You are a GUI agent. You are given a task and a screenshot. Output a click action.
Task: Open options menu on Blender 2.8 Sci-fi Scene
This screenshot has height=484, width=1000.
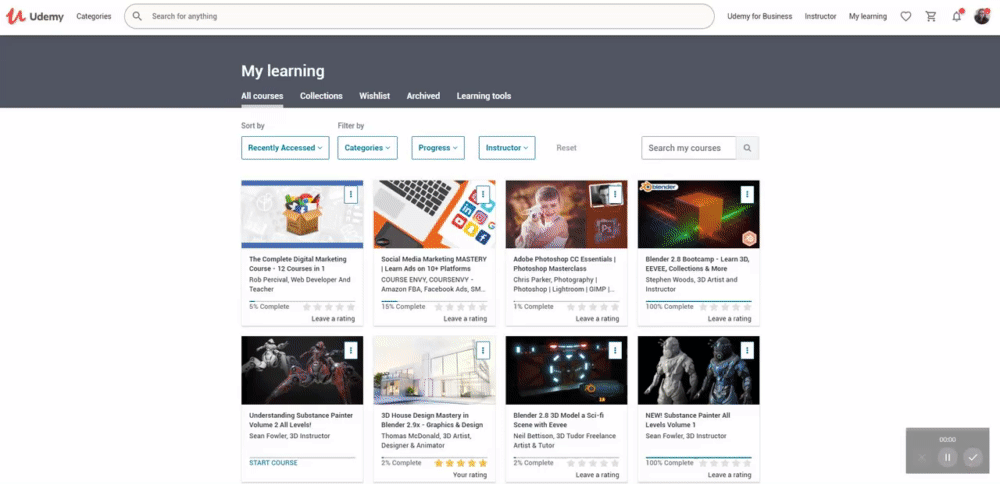pos(615,350)
